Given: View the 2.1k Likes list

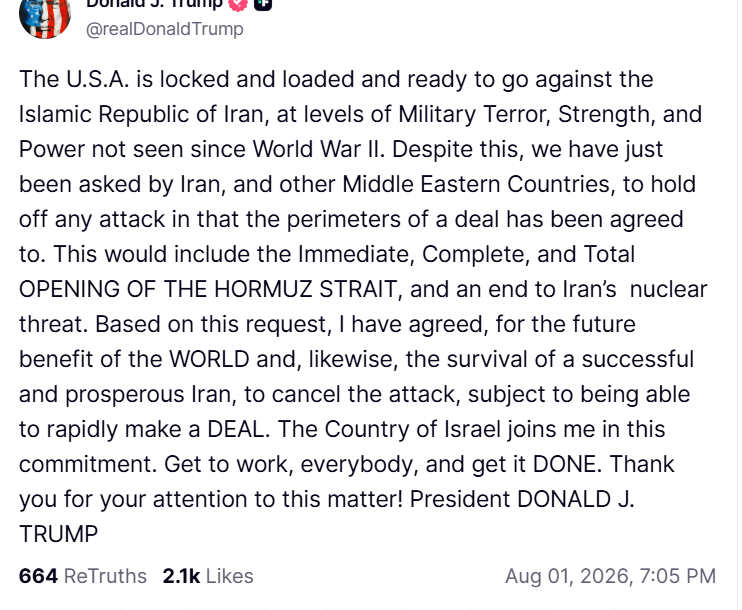Looking at the screenshot, I should tap(208, 576).
